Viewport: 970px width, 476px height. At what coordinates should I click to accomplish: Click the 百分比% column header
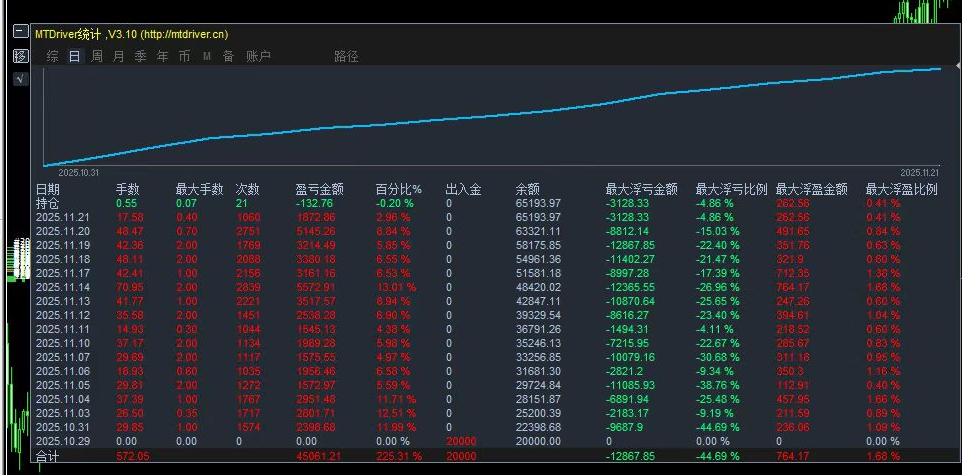[x=398, y=189]
